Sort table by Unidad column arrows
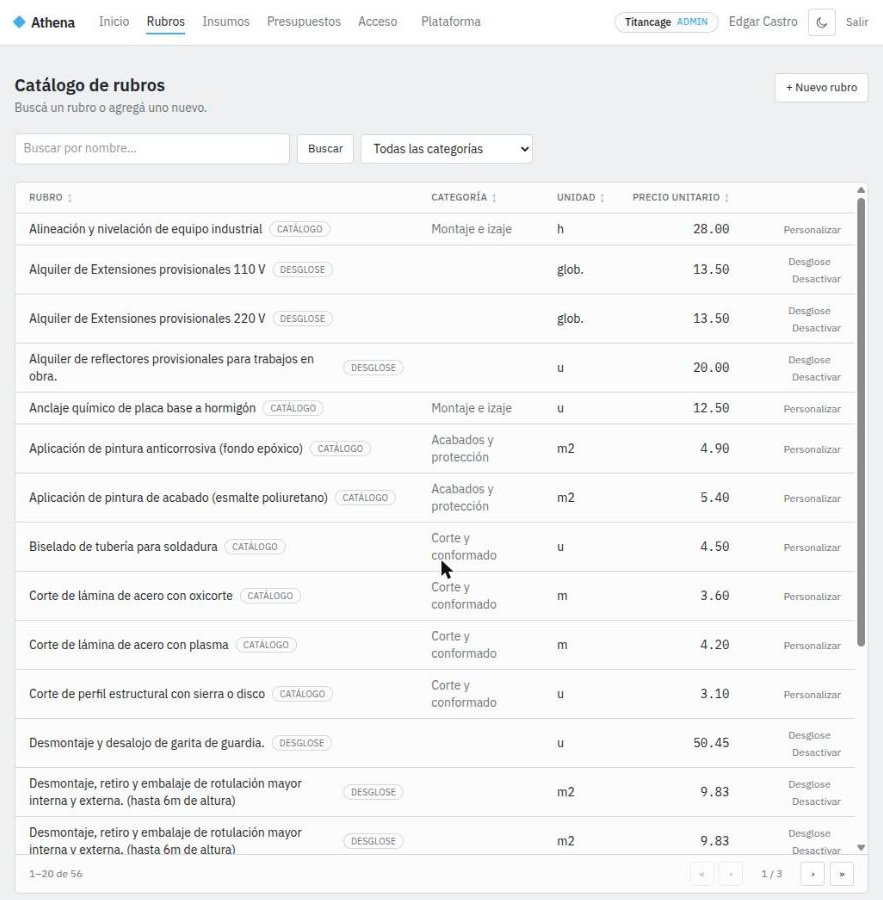This screenshot has height=900, width=883. (x=602, y=198)
